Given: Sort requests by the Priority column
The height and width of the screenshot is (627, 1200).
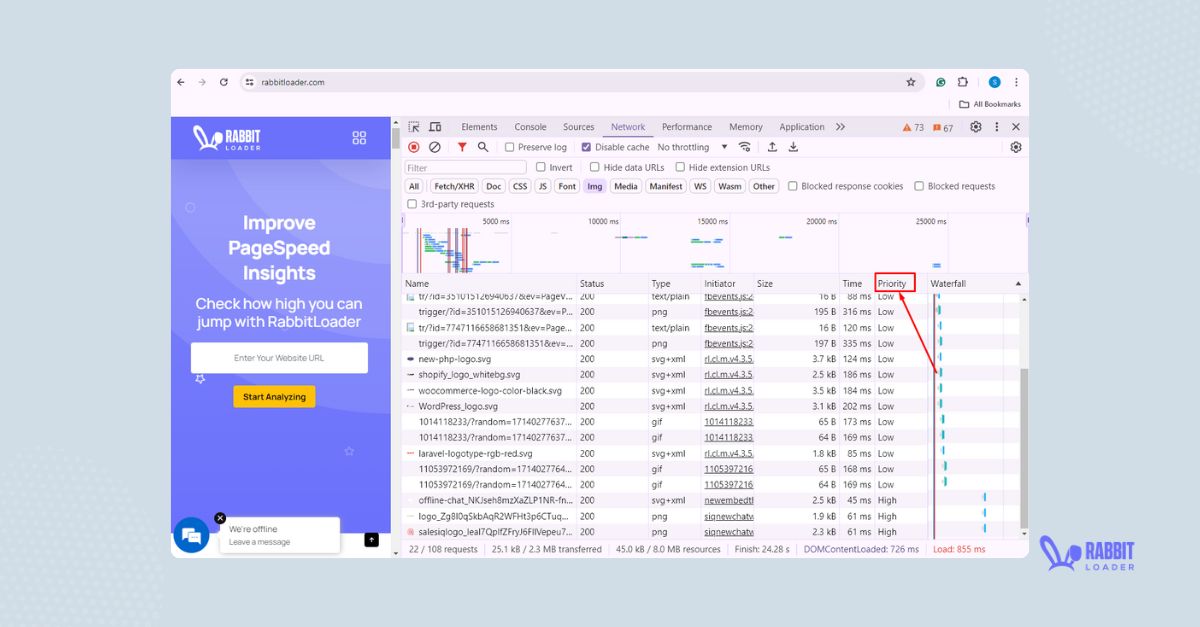Looking at the screenshot, I should pyautogui.click(x=893, y=283).
